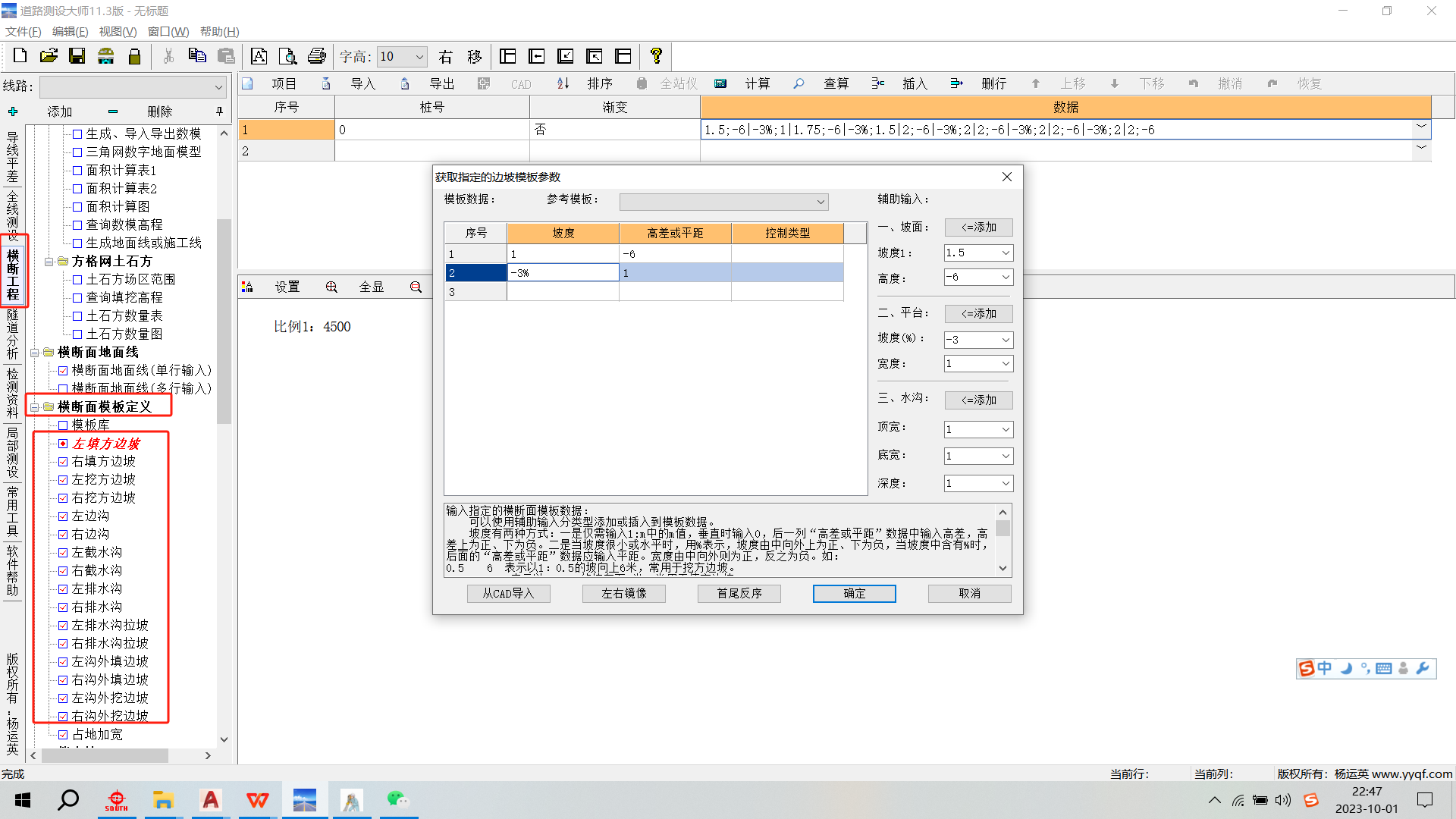
Task: Click the 排序 sort icon
Action: click(563, 83)
